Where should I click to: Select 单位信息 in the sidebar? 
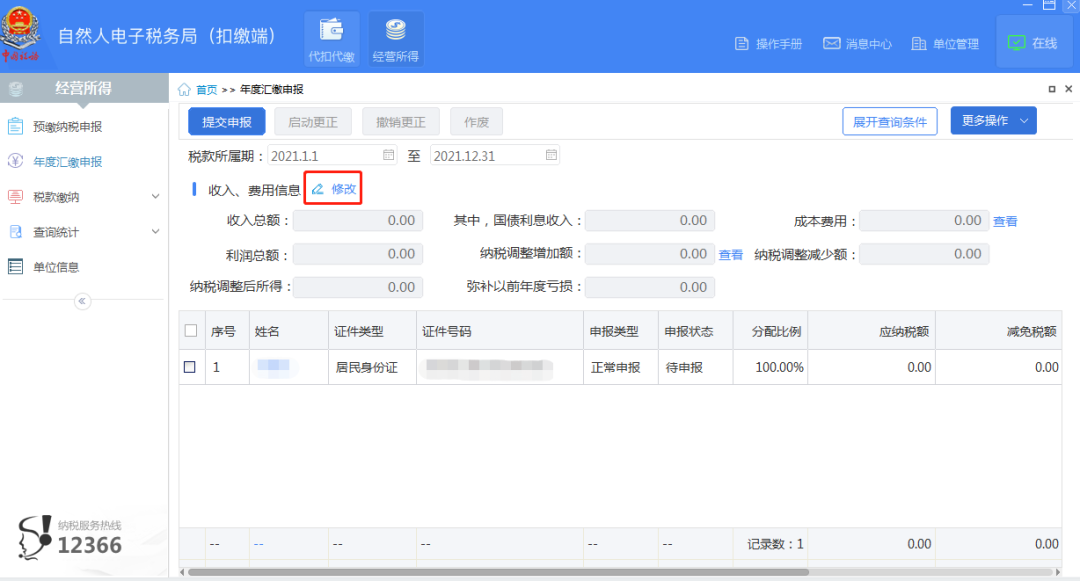point(55,267)
